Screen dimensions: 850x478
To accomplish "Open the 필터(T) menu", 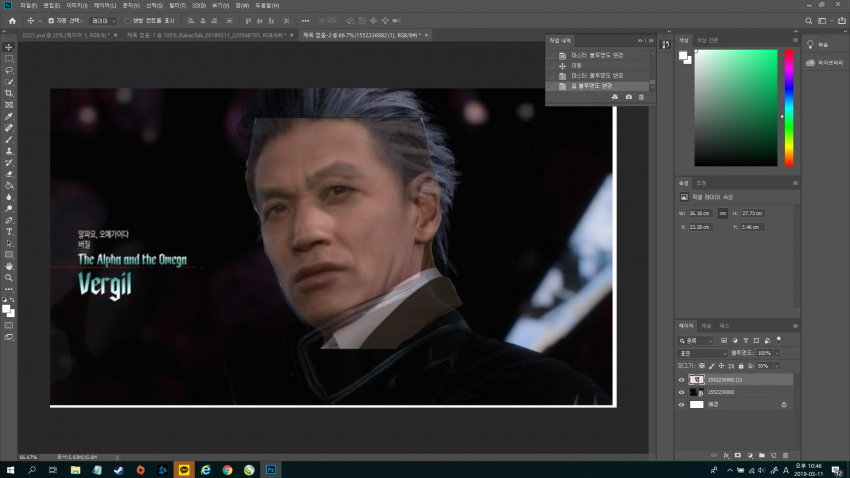I will (x=178, y=5).
